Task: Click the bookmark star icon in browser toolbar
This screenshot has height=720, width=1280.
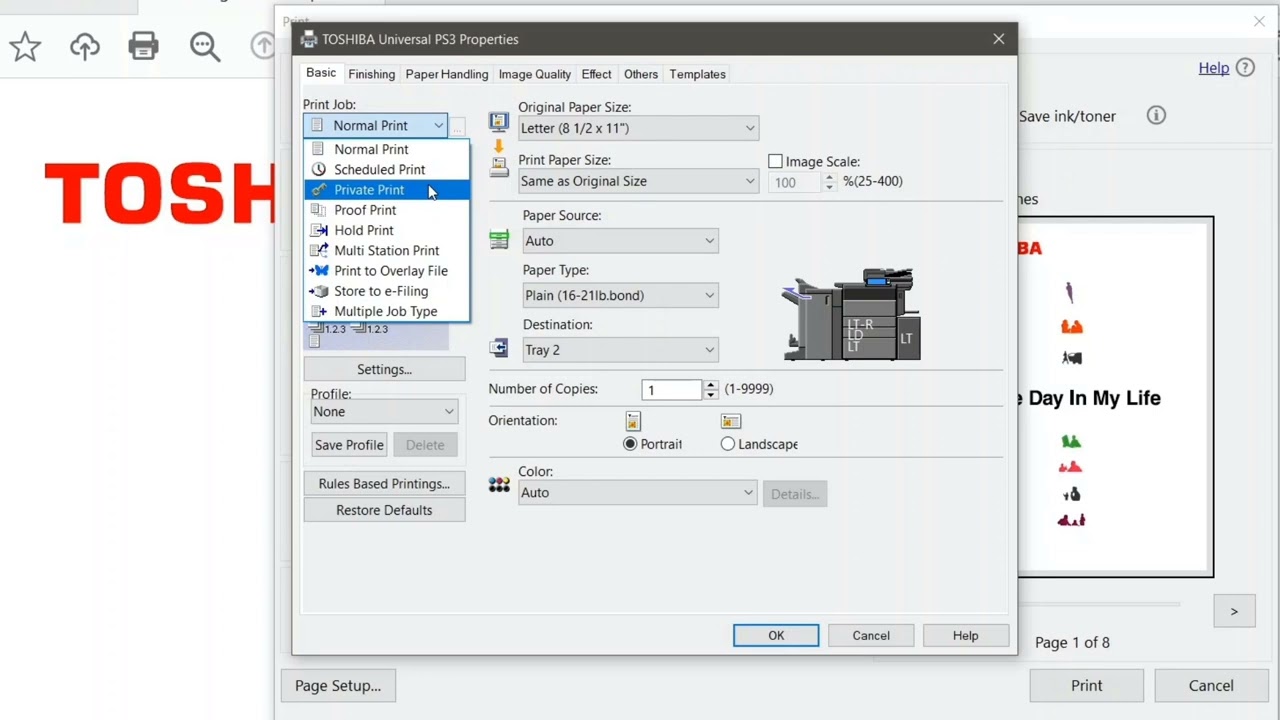Action: pyautogui.click(x=25, y=46)
